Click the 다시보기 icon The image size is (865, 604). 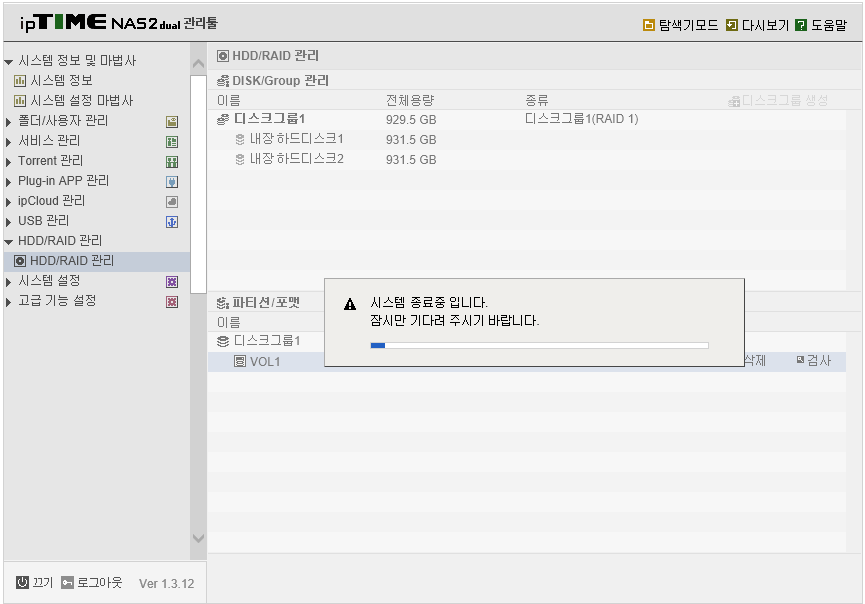(x=731, y=25)
